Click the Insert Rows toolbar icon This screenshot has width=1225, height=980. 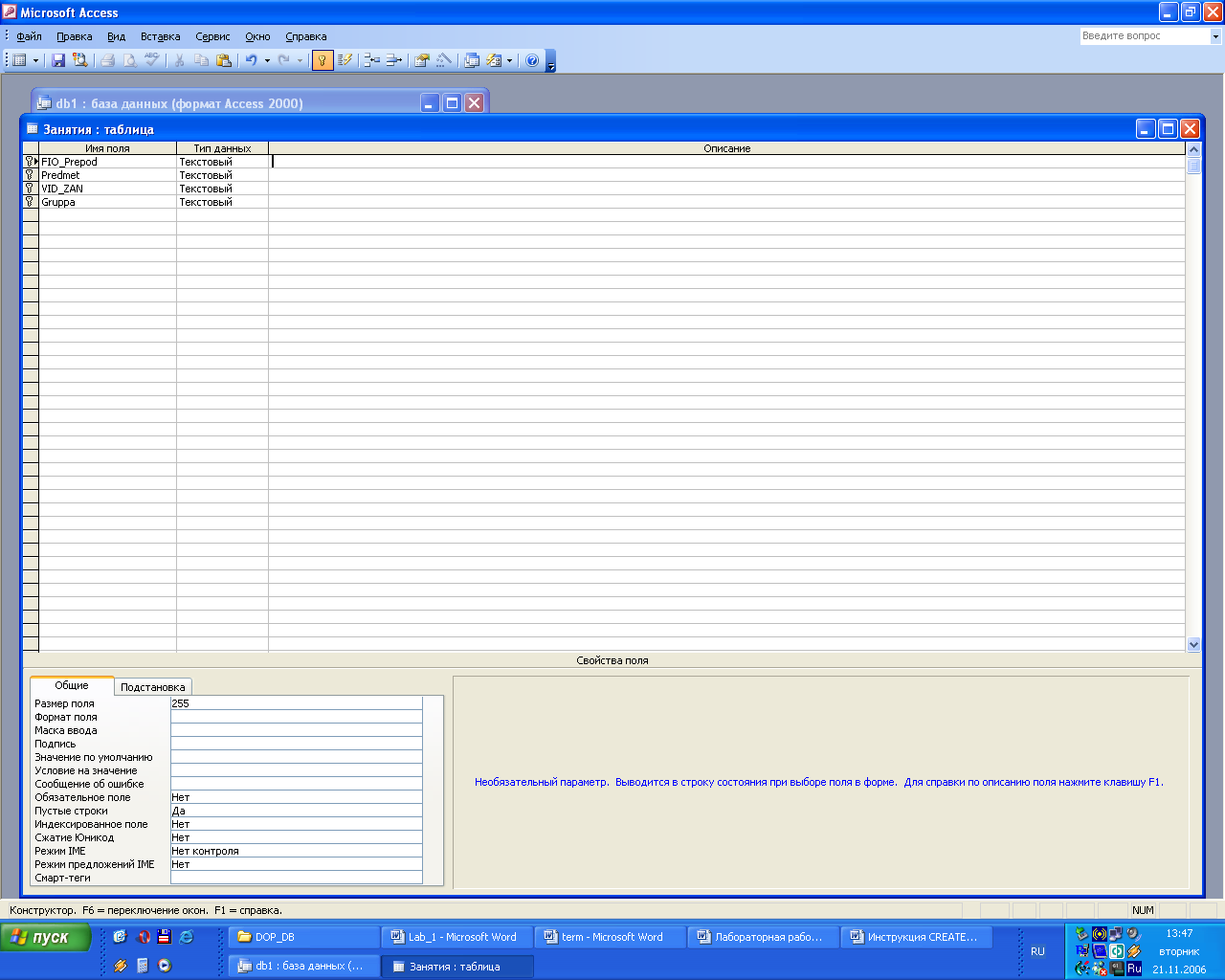[371, 60]
